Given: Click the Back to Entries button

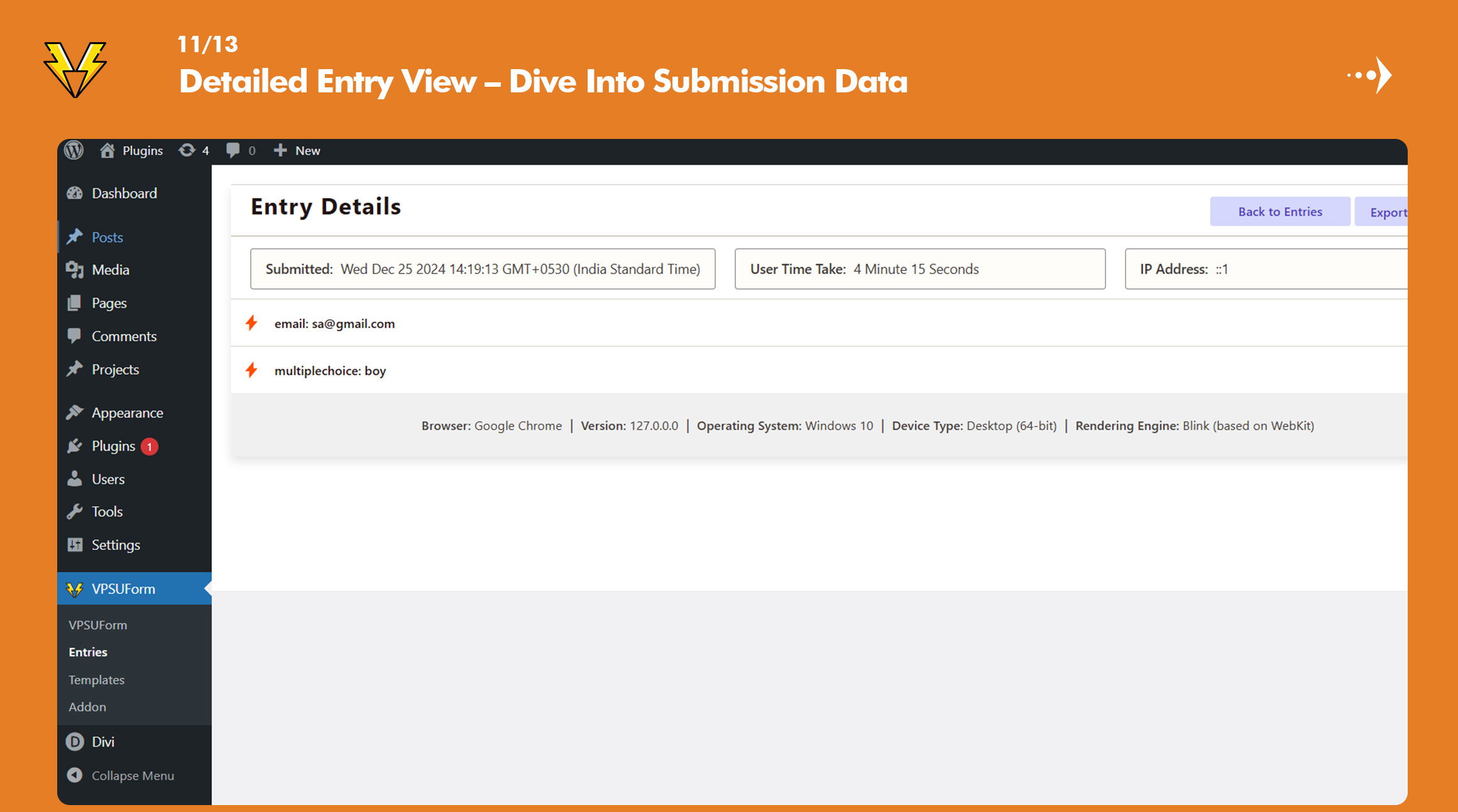Looking at the screenshot, I should (1280, 211).
